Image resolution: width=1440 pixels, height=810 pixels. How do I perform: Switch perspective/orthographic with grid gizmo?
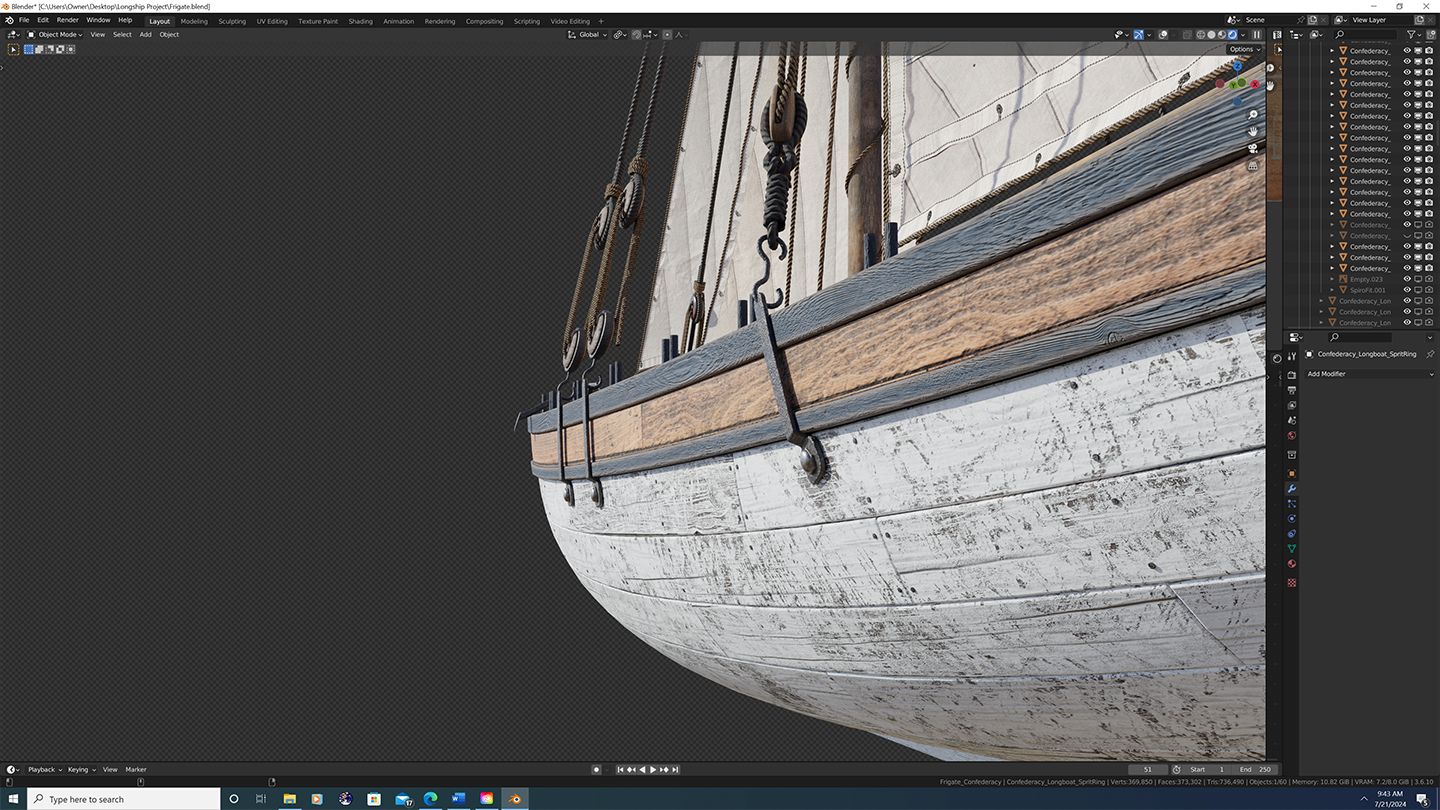click(1252, 165)
